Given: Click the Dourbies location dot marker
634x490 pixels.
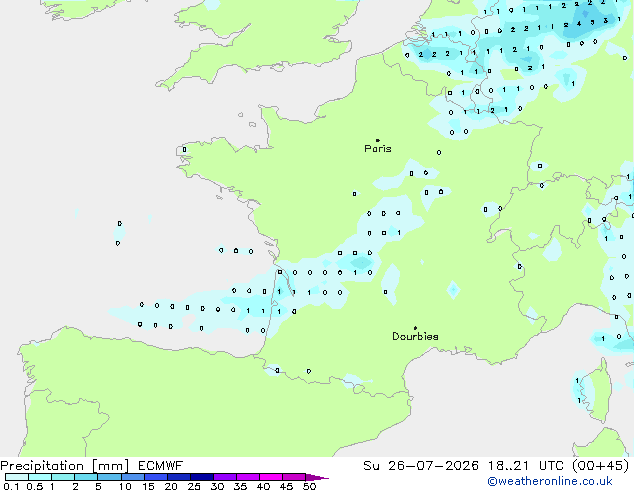Looking at the screenshot, I should pos(415,328).
